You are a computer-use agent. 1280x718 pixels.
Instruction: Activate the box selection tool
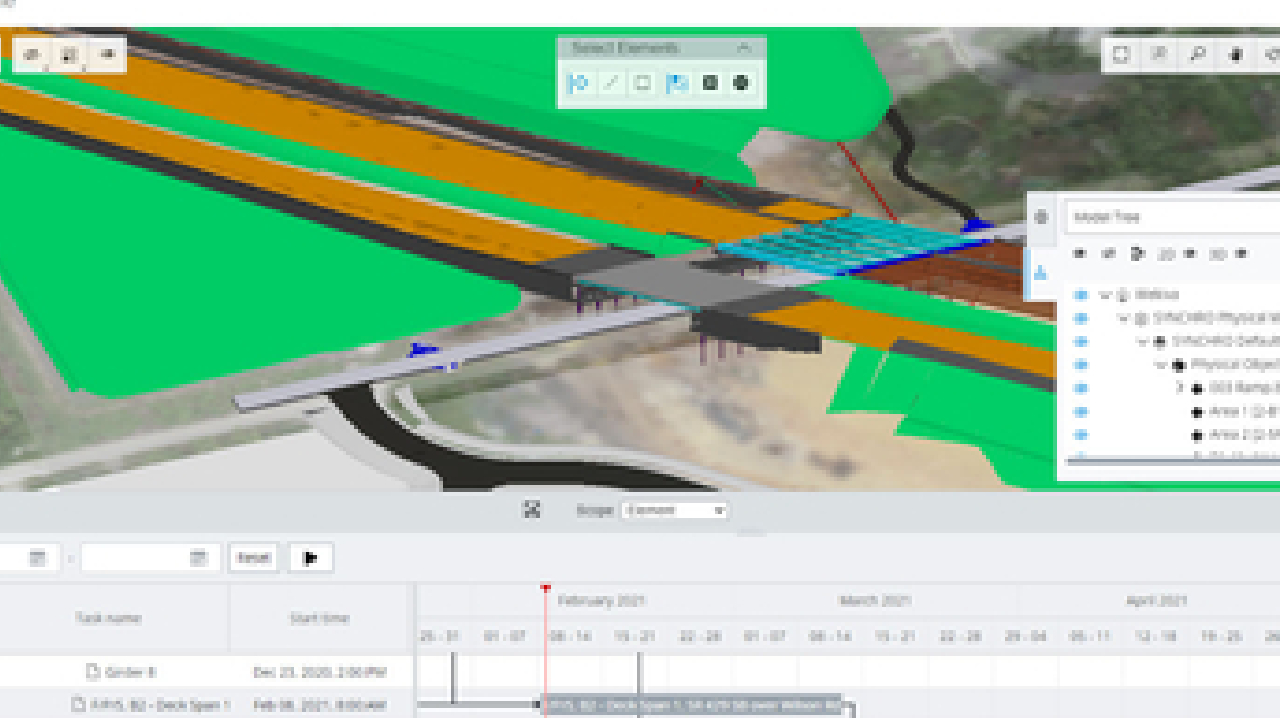(643, 82)
